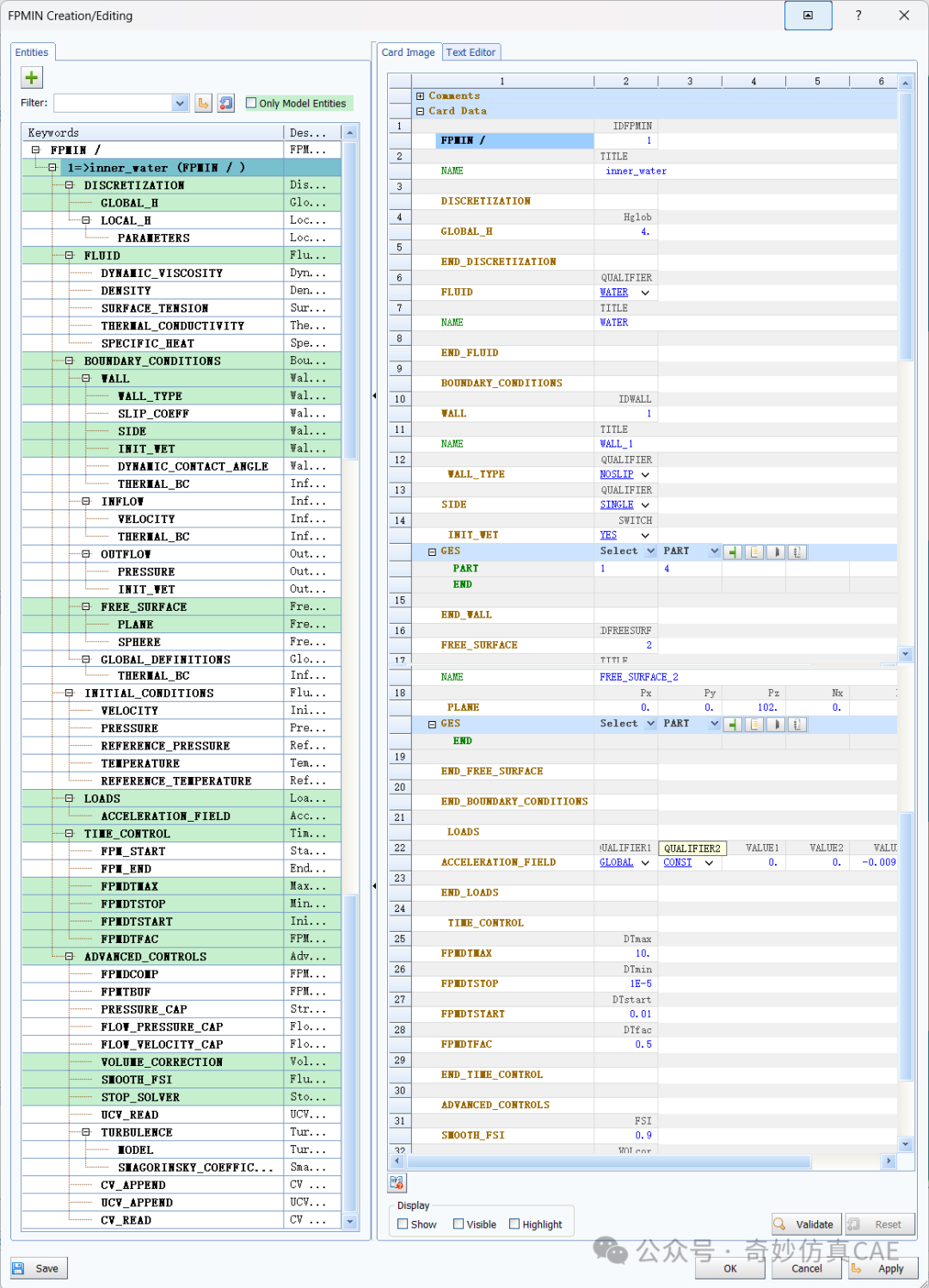
Task: Collapse the BOUNDARY_CONDITIONS tree node
Action: click(x=70, y=361)
